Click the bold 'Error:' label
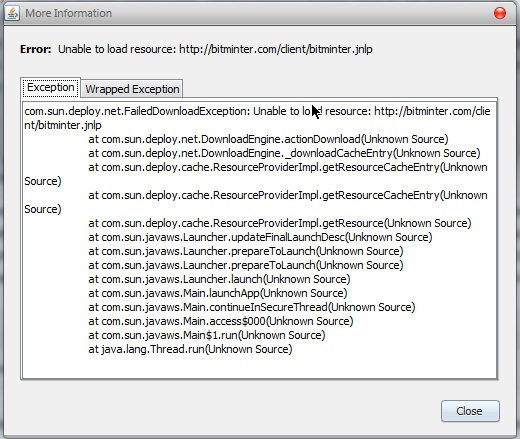Image resolution: width=520 pixels, height=439 pixels. [36, 49]
